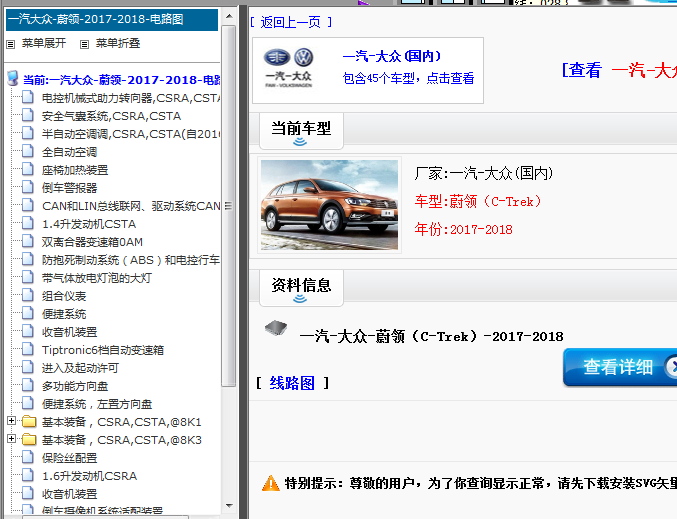
Task: Click the 菜单展开 expand-all icon
Action: click(11, 44)
